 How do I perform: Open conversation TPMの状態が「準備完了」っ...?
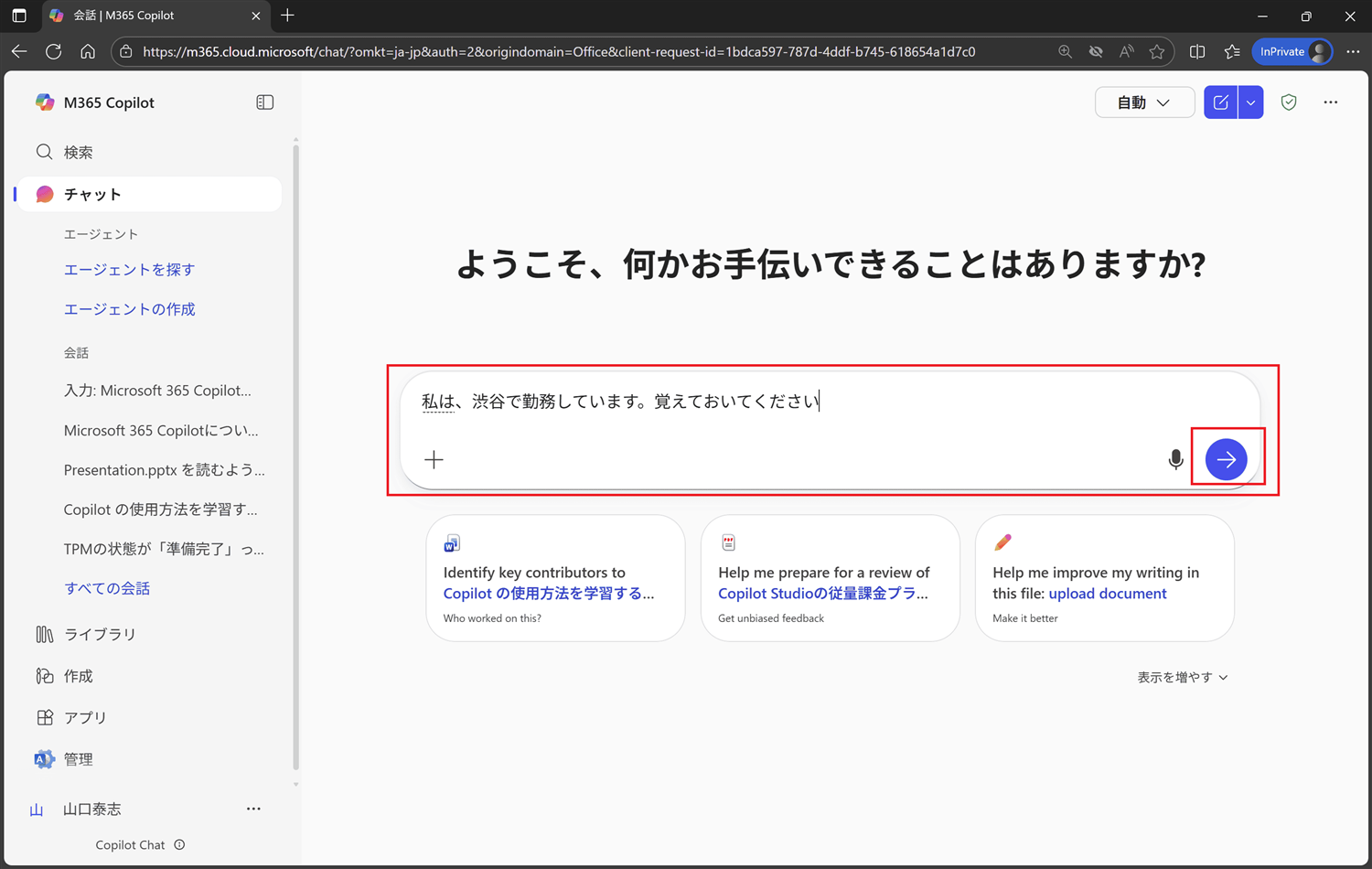coord(164,549)
